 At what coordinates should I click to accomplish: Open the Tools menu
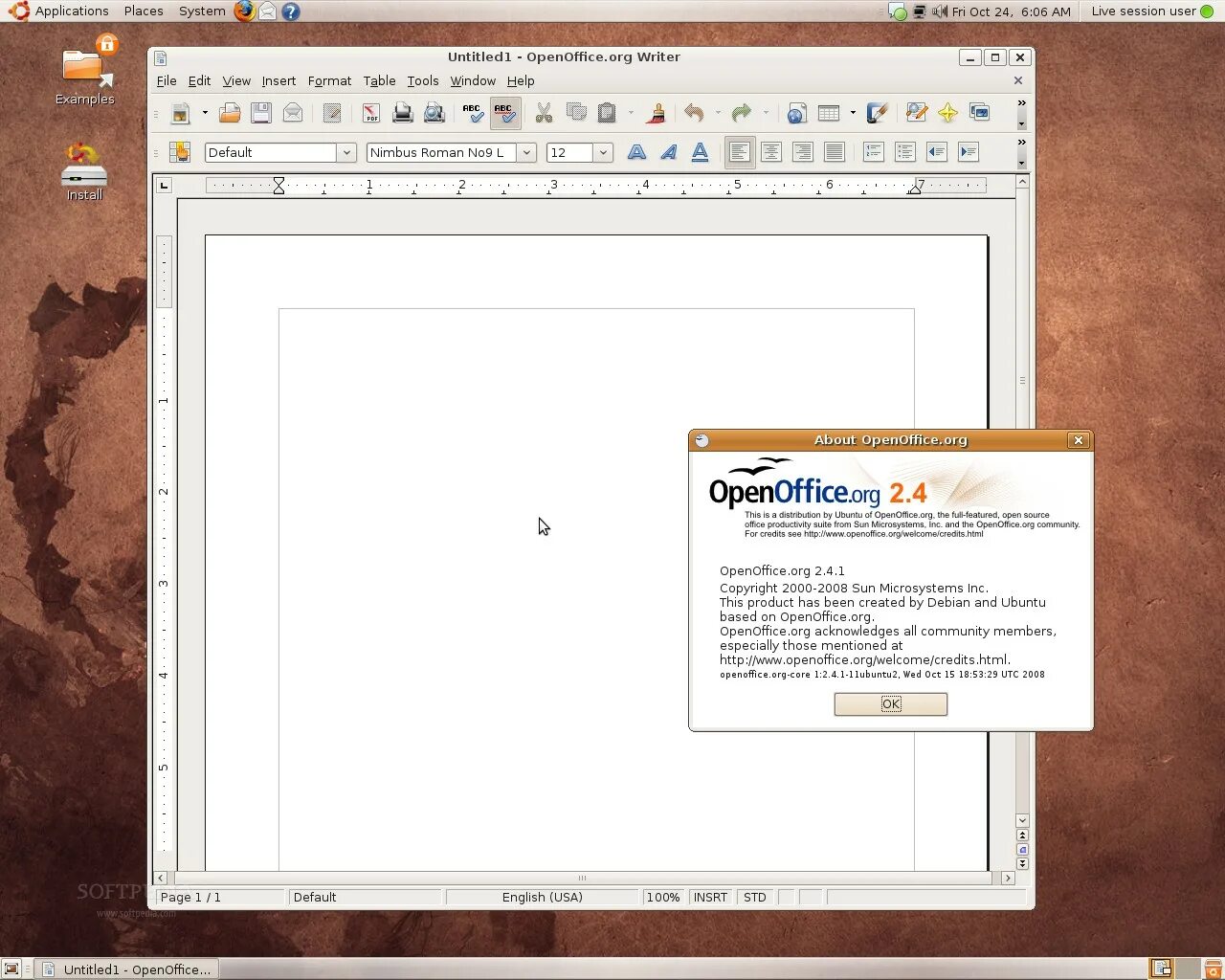[x=422, y=81]
